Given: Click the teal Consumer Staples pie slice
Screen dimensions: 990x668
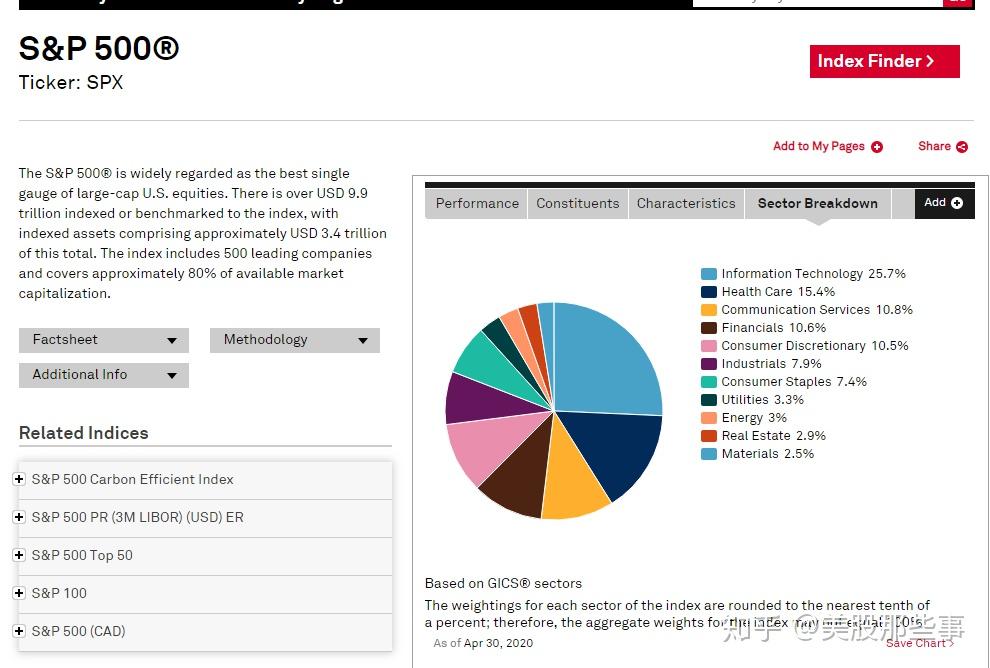Looking at the screenshot, I should pos(491,366).
